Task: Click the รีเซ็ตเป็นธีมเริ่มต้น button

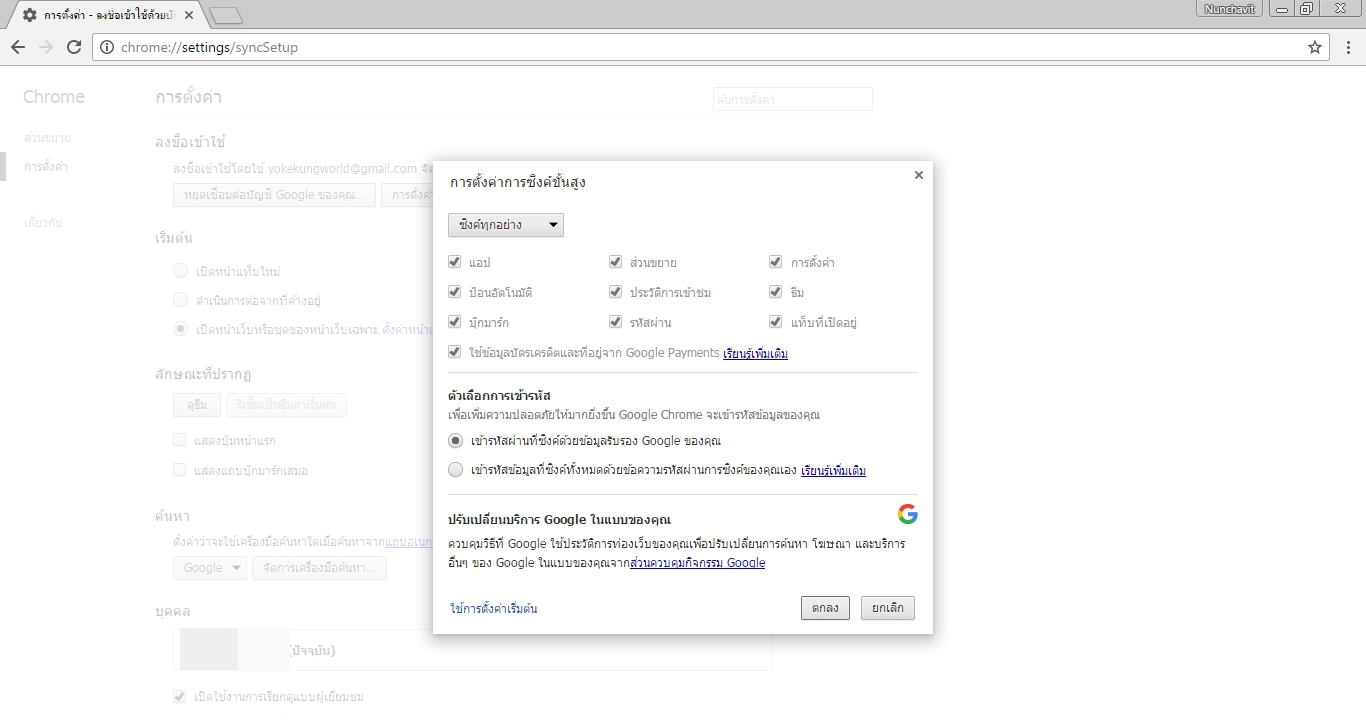Action: click(287, 405)
